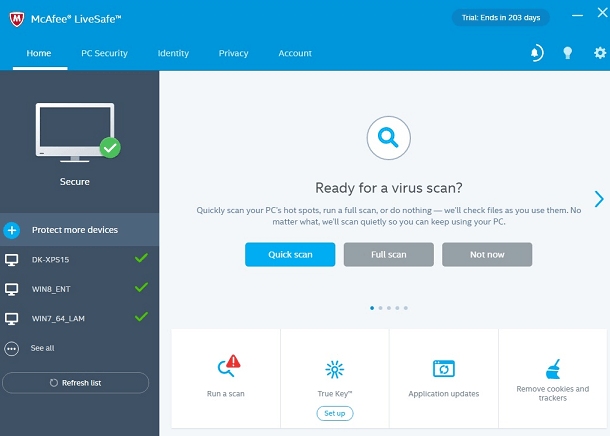Screen dimensions: 610x436
Task: Click the McAfee shield logo
Action: (17, 19)
